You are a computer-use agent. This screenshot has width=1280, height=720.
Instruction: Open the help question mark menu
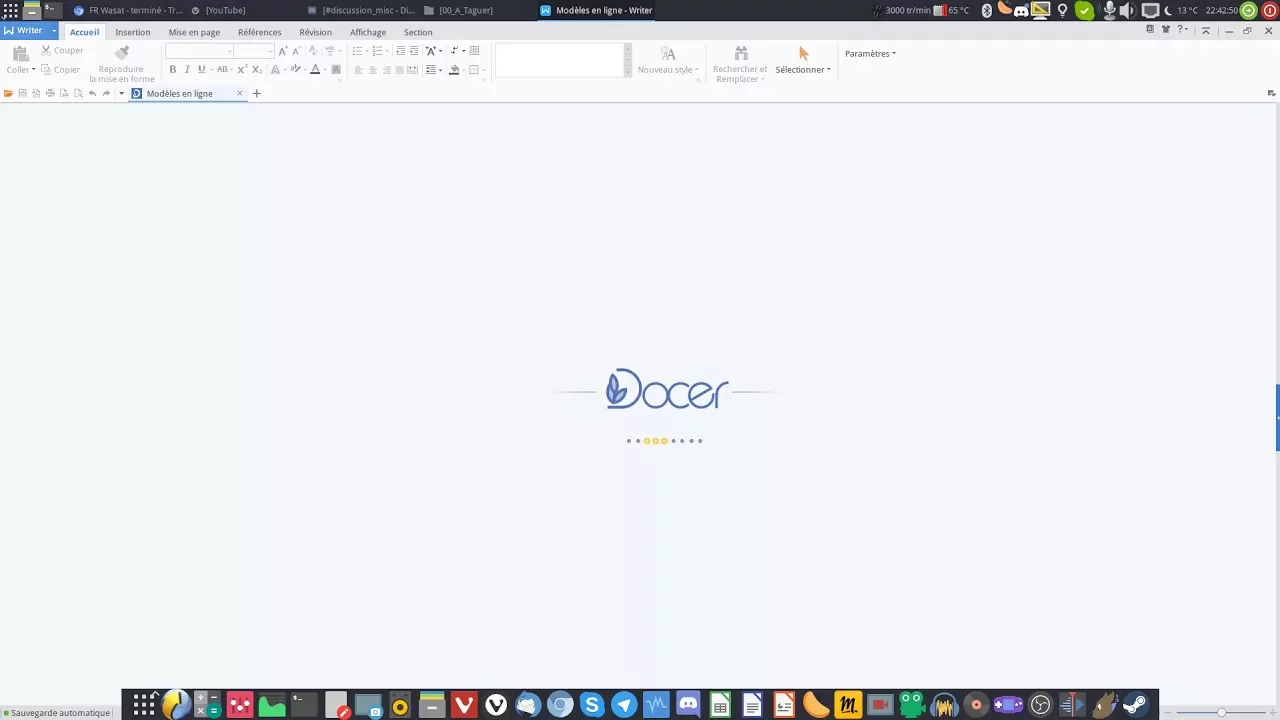click(1182, 30)
